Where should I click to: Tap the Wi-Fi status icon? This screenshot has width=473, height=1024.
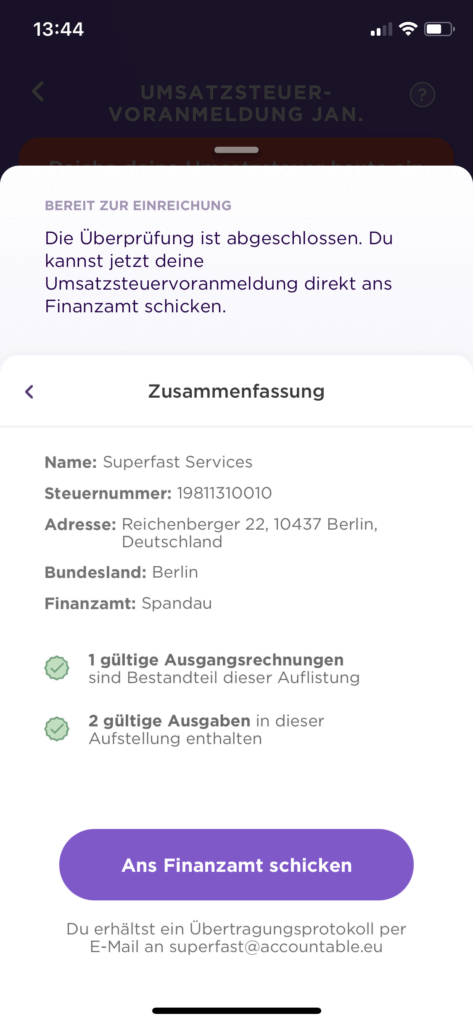tap(409, 29)
